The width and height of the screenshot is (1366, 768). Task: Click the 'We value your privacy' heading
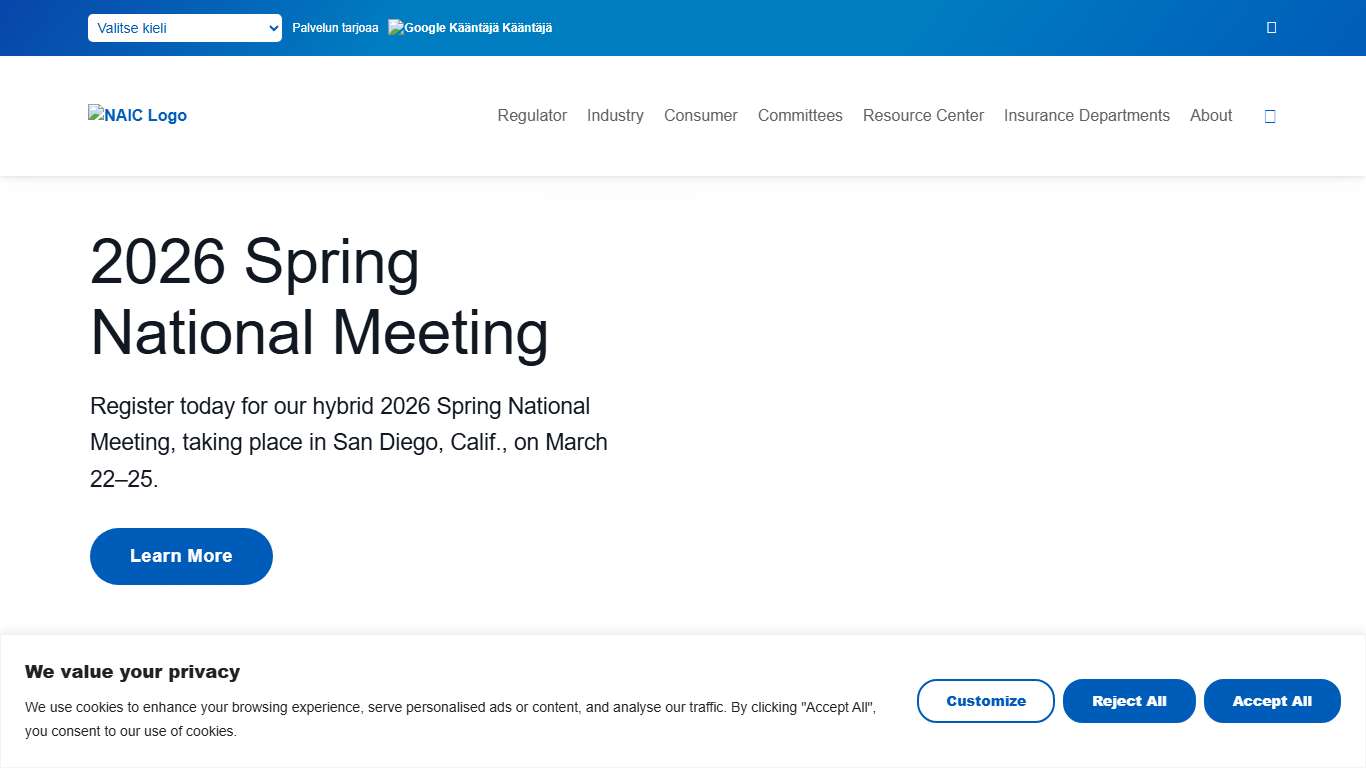(132, 672)
